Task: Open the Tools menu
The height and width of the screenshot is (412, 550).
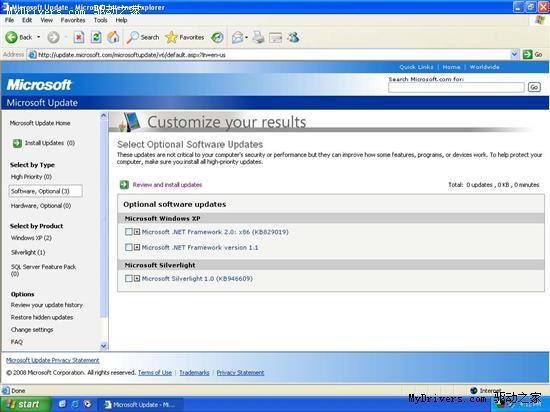Action: [100, 20]
